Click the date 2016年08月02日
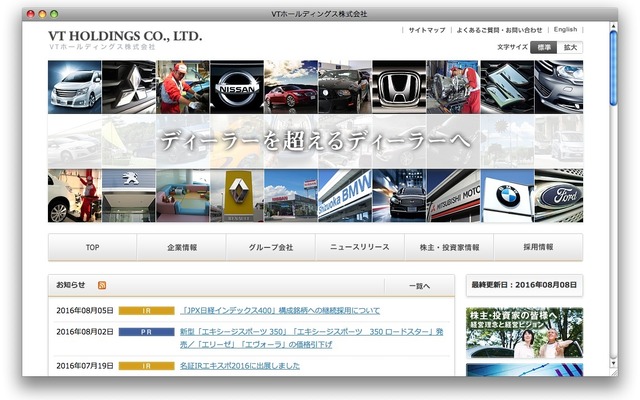 [x=85, y=332]
